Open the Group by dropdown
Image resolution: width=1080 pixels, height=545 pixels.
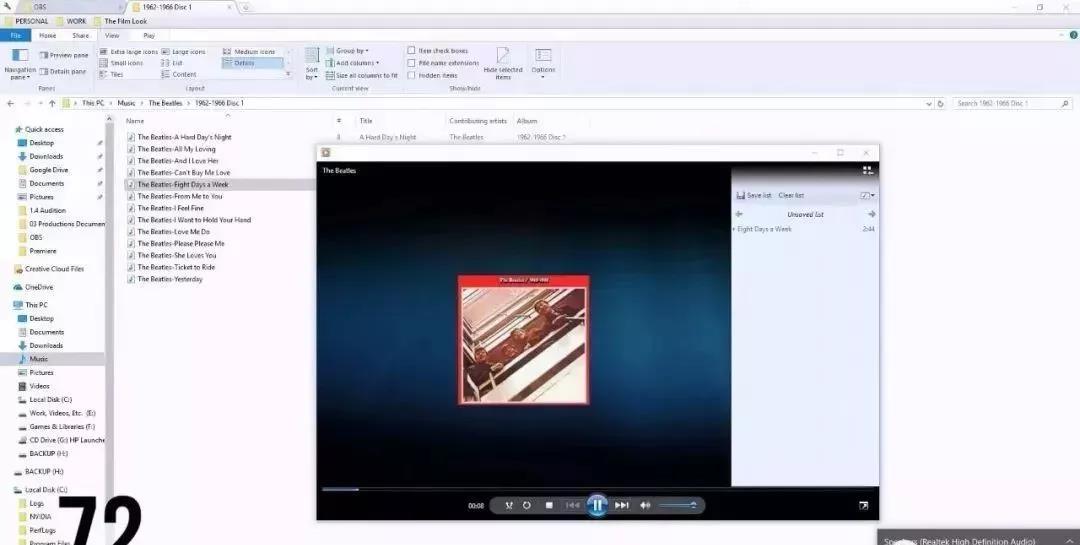pos(351,50)
